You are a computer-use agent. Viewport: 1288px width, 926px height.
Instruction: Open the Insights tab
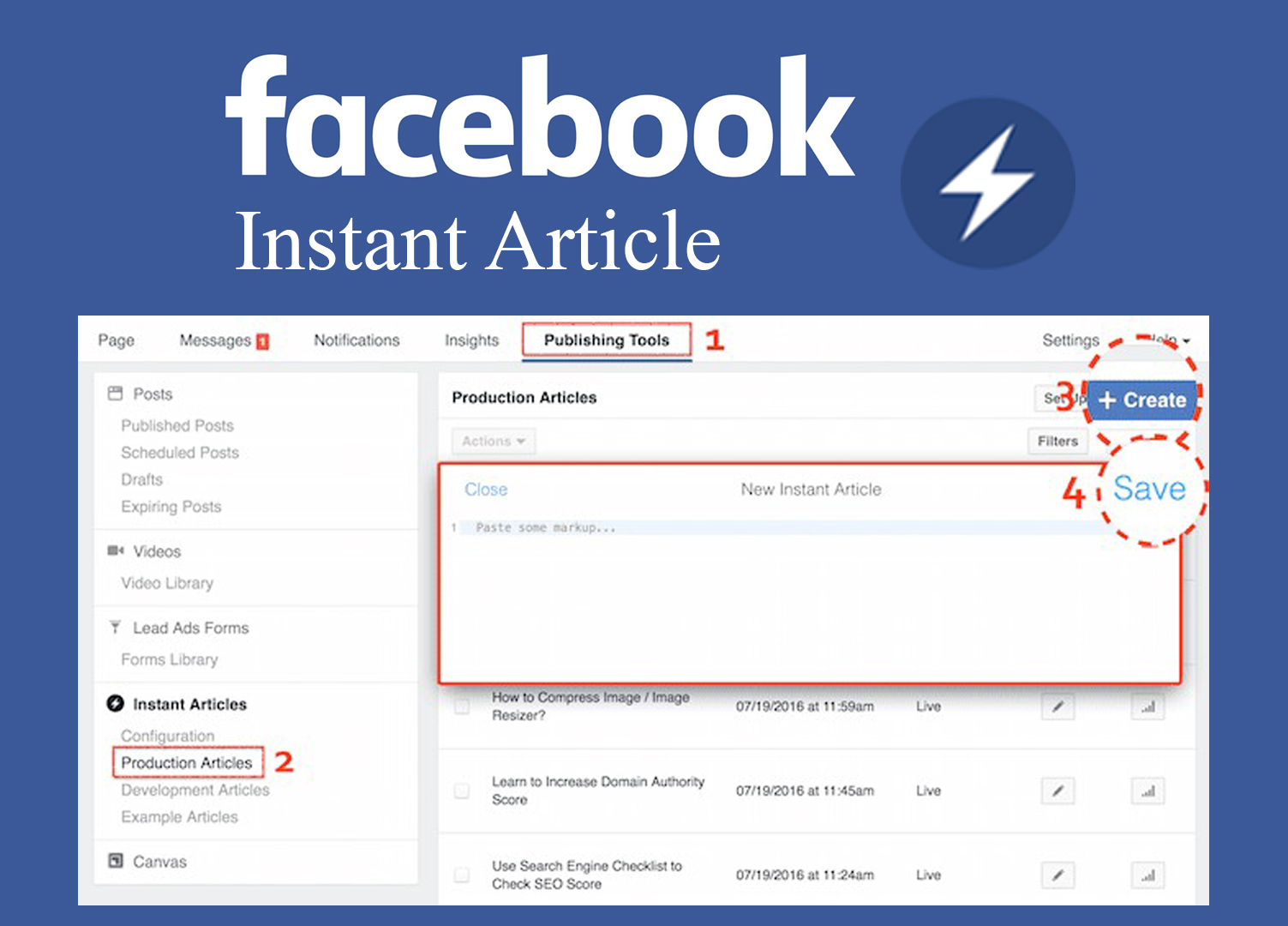point(471,340)
